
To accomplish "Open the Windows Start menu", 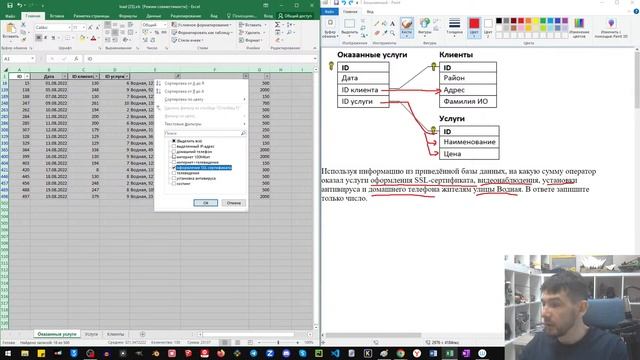I will [8, 353].
